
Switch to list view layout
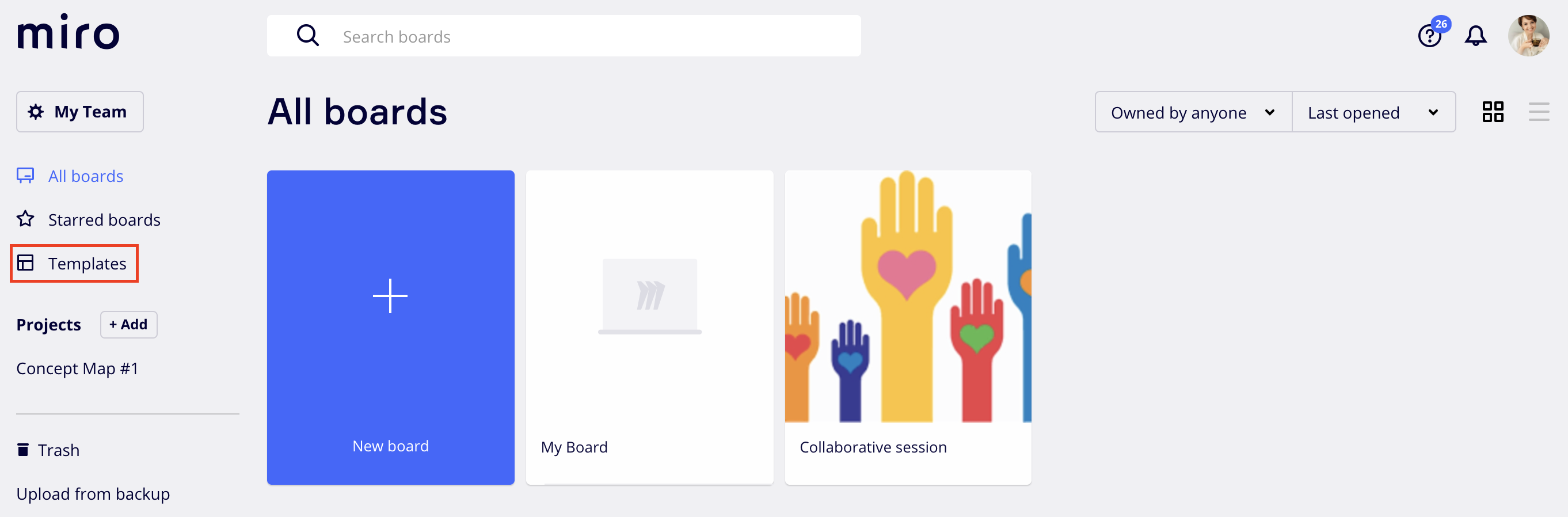point(1538,112)
